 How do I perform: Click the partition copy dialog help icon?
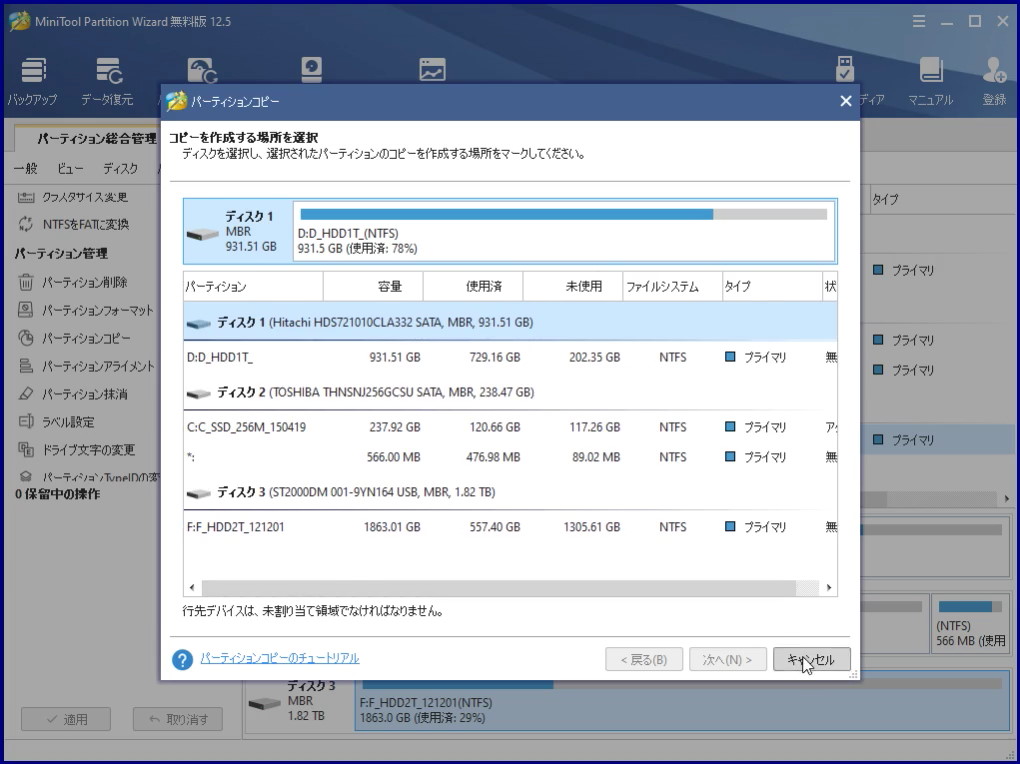point(182,659)
